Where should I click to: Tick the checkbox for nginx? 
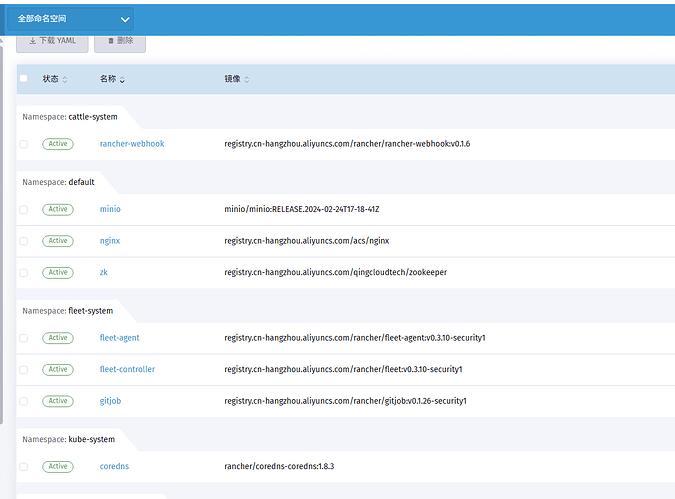(x=24, y=241)
